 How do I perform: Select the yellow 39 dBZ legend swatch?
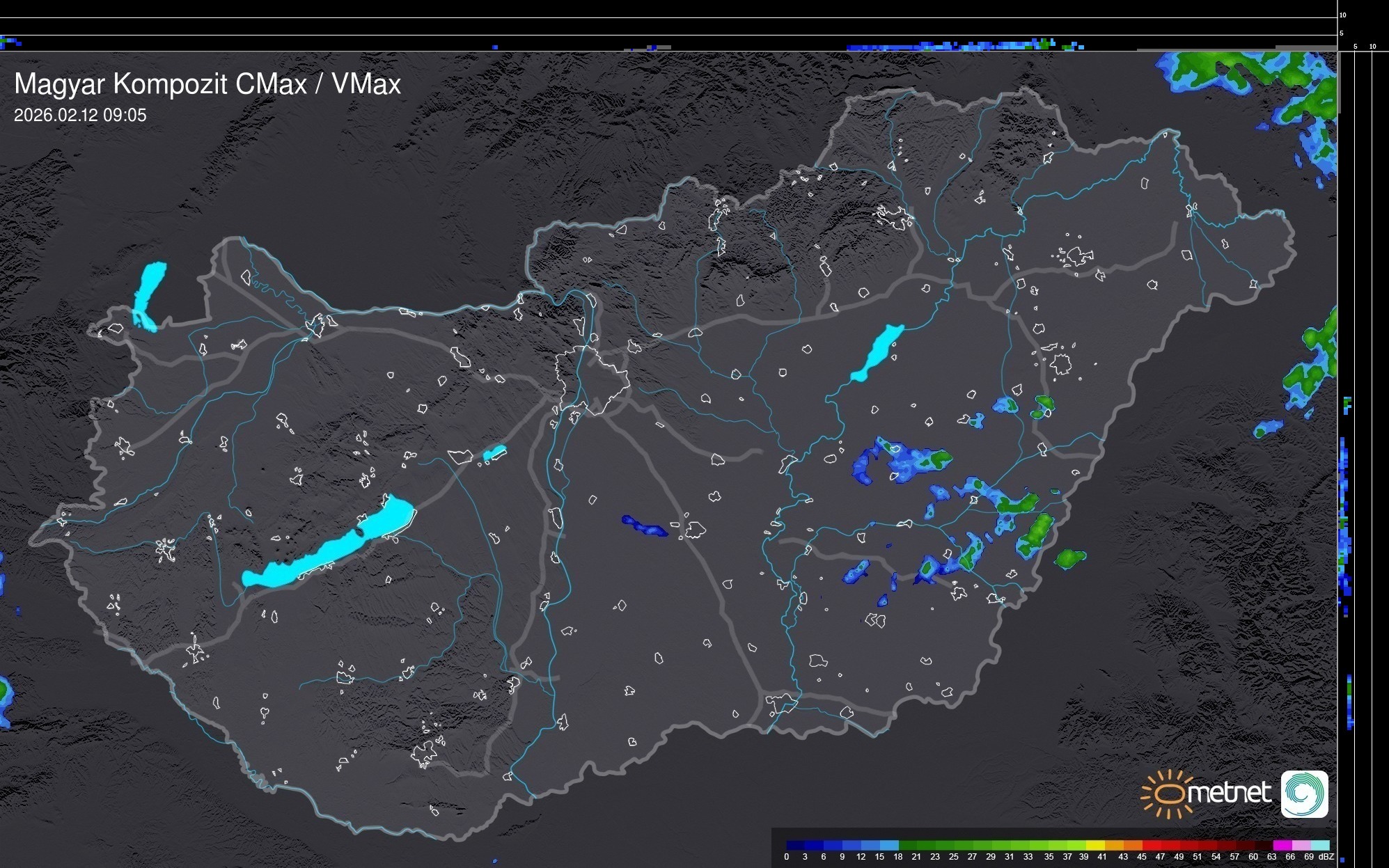pos(1095,845)
